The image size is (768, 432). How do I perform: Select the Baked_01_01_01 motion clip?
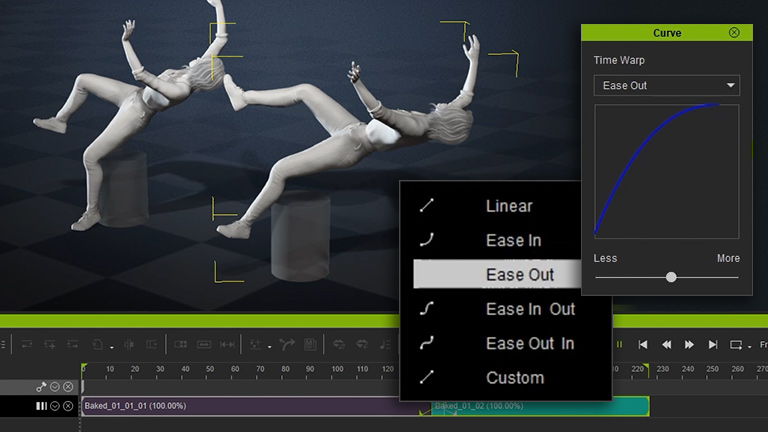tap(250, 406)
